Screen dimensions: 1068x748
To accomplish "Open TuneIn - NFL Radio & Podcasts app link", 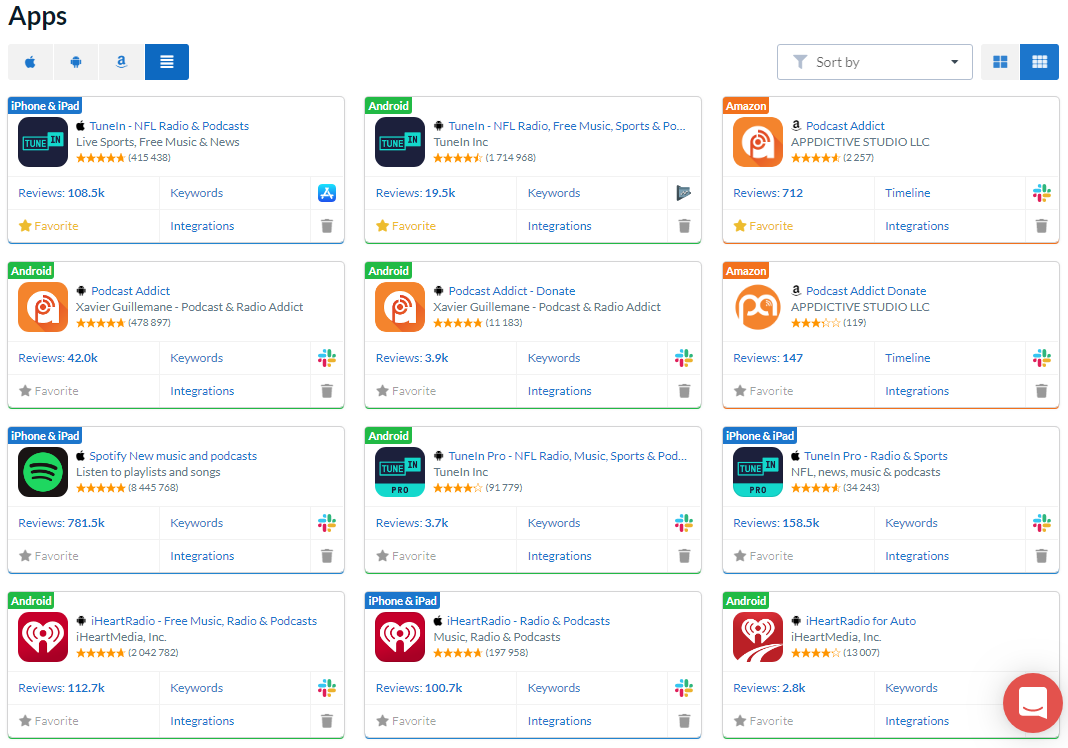I will (x=169, y=125).
